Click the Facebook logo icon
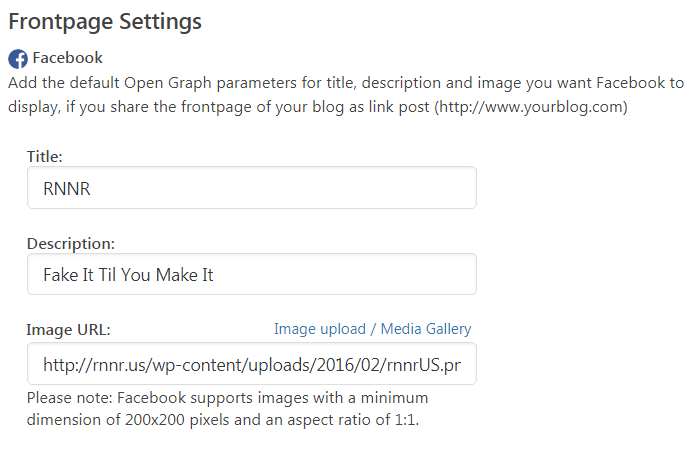 pyautogui.click(x=18, y=59)
